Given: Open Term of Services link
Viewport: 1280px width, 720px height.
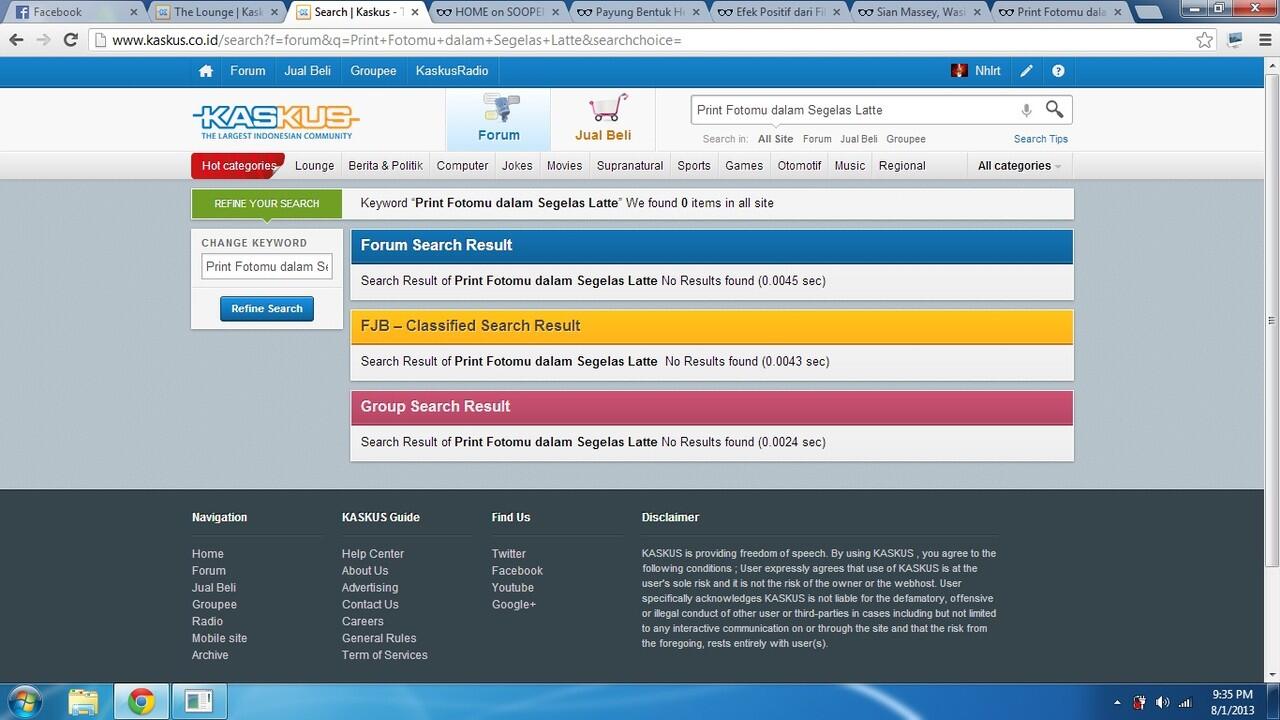Looking at the screenshot, I should (385, 655).
